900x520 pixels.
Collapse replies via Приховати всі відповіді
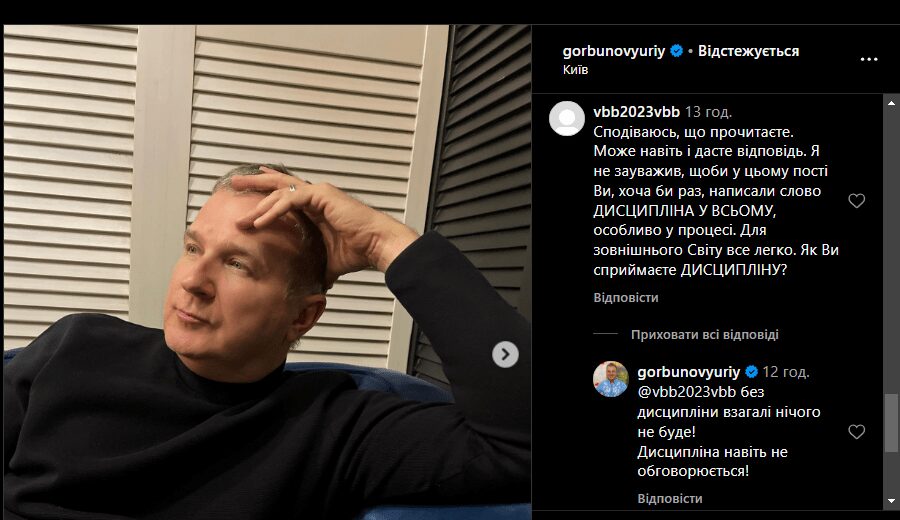pyautogui.click(x=704, y=334)
